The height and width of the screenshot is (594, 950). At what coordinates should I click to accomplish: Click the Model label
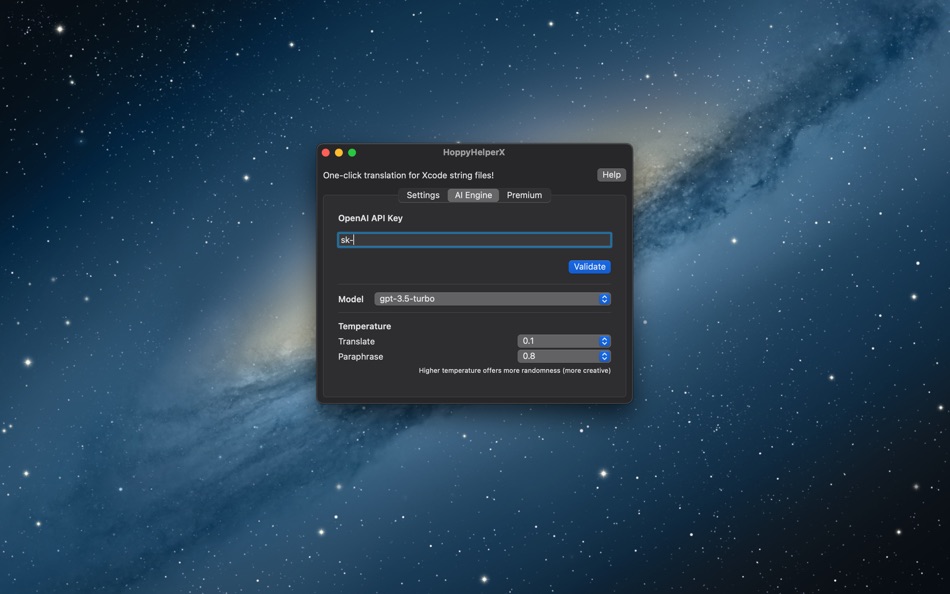351,299
